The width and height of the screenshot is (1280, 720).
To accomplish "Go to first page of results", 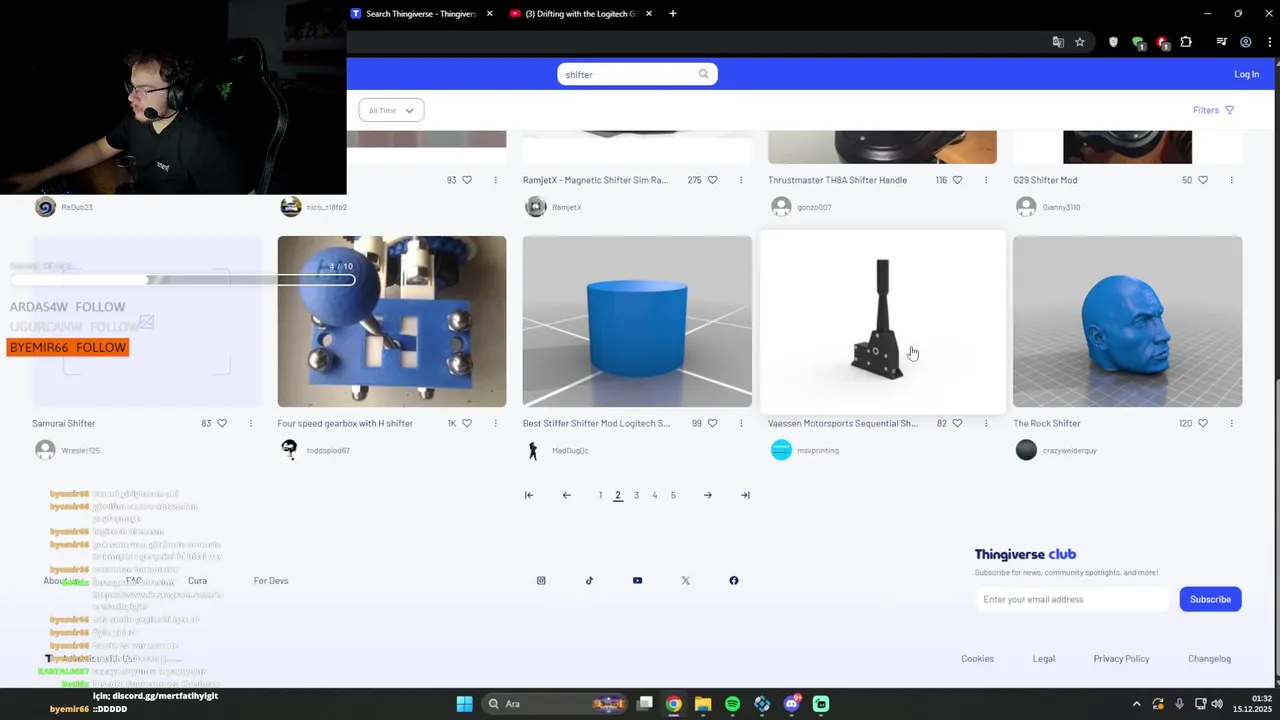I will (x=529, y=495).
